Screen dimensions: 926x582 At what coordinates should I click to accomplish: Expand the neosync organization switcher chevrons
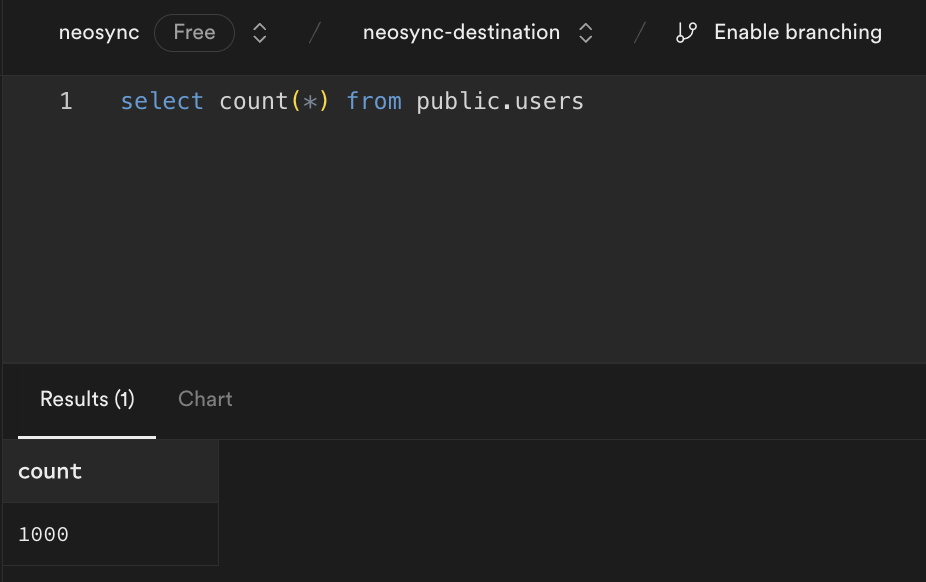coord(260,33)
